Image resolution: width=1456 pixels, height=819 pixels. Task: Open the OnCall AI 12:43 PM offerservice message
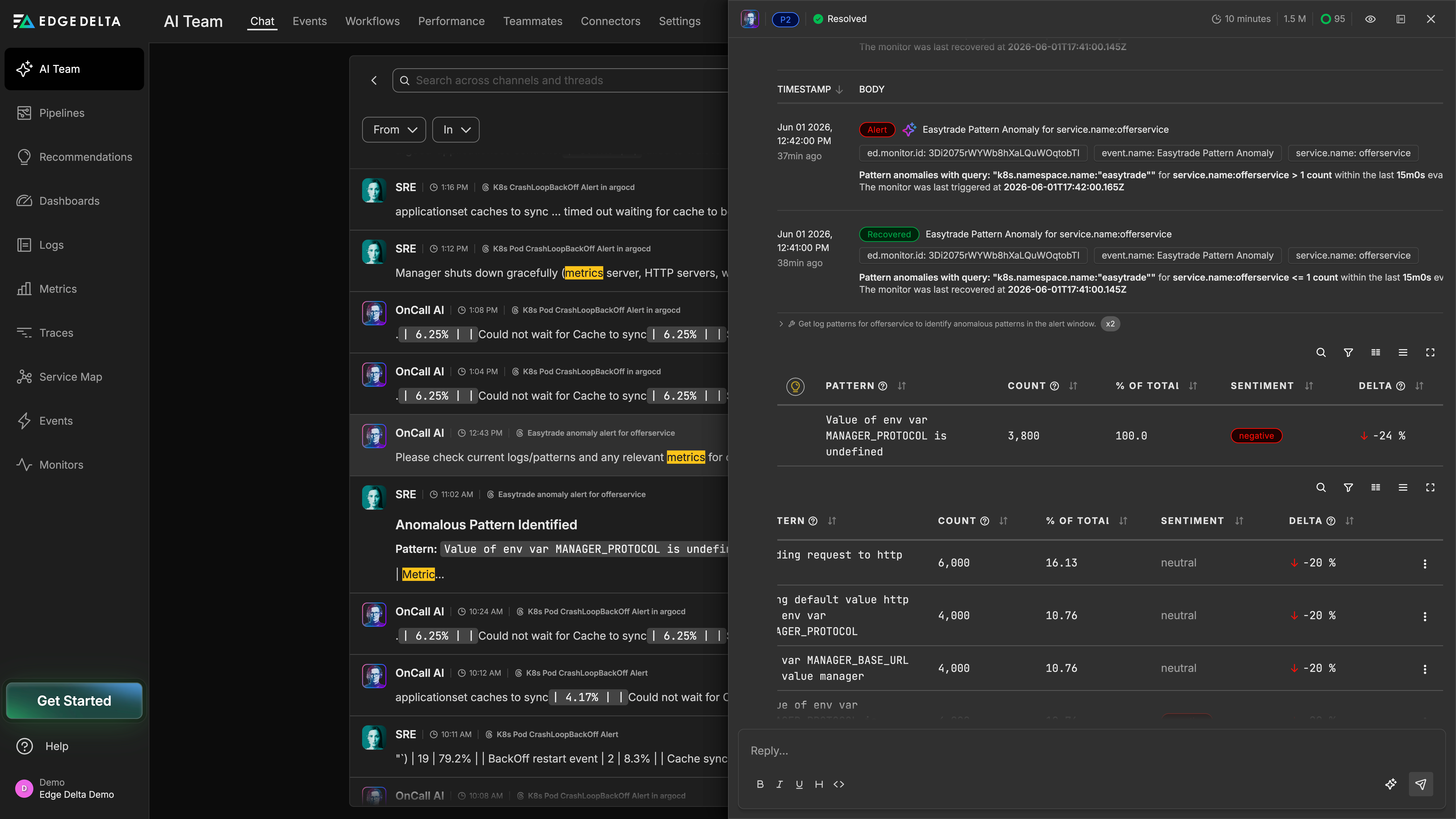(539, 445)
